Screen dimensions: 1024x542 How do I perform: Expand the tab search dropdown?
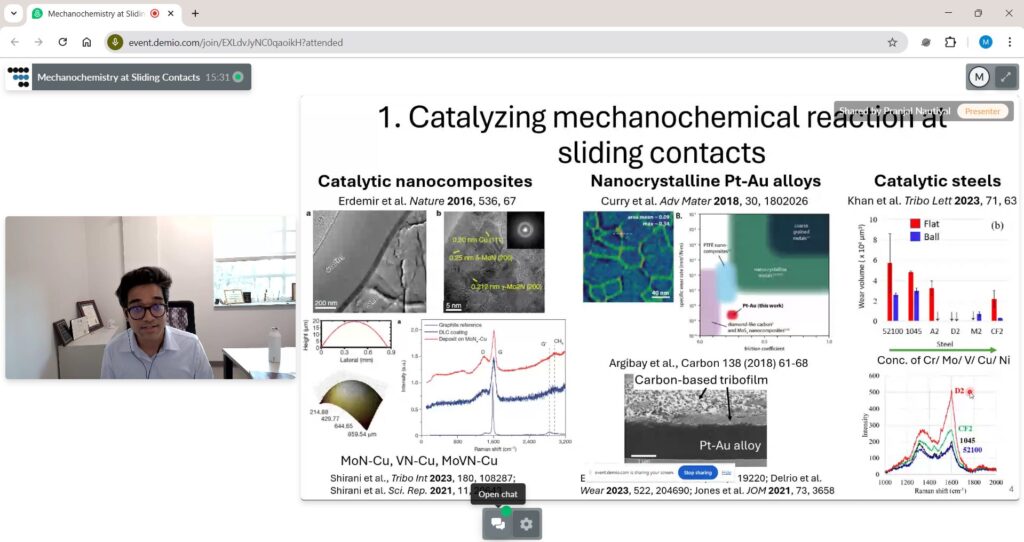pyautogui.click(x=13, y=13)
